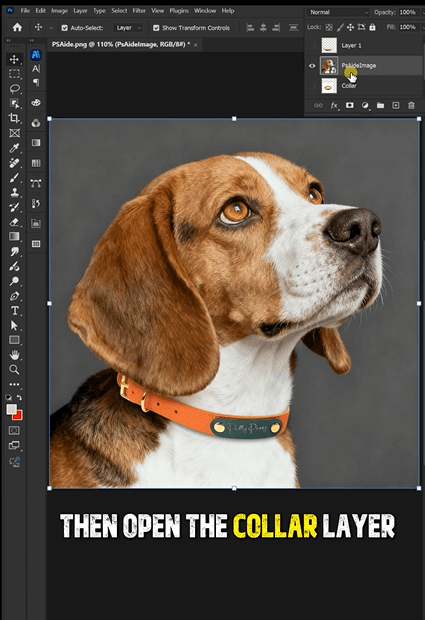Select the Zoom tool
Screen dimensions: 425x620
pyautogui.click(x=14, y=370)
